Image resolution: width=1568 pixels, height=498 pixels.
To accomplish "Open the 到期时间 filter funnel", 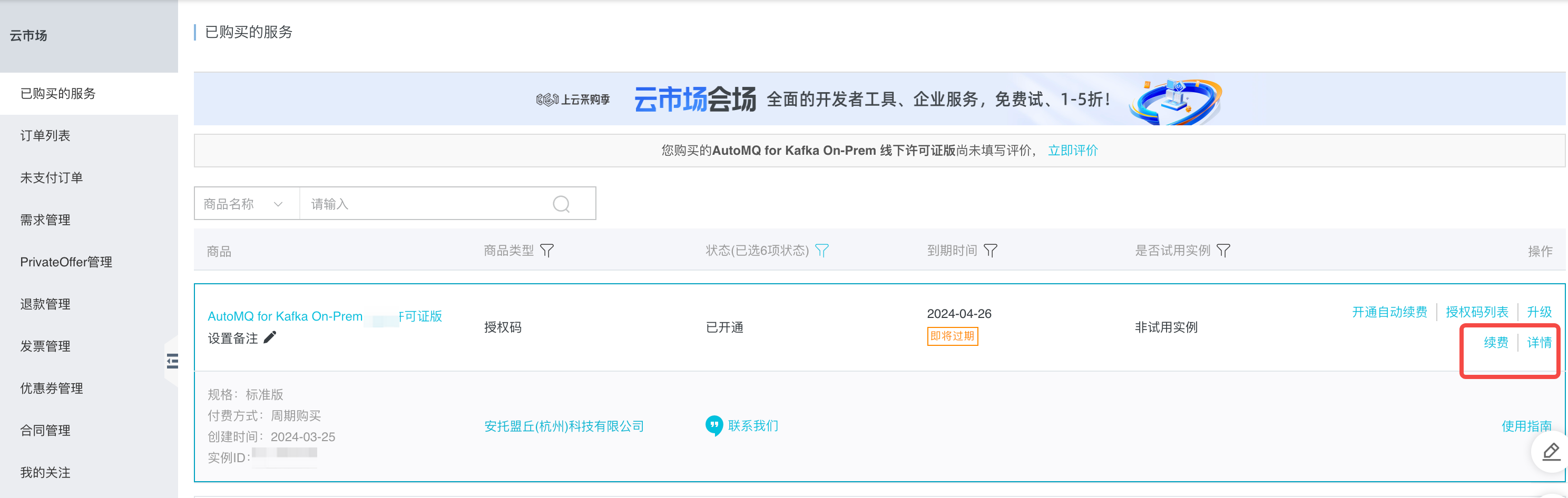I will [x=991, y=251].
